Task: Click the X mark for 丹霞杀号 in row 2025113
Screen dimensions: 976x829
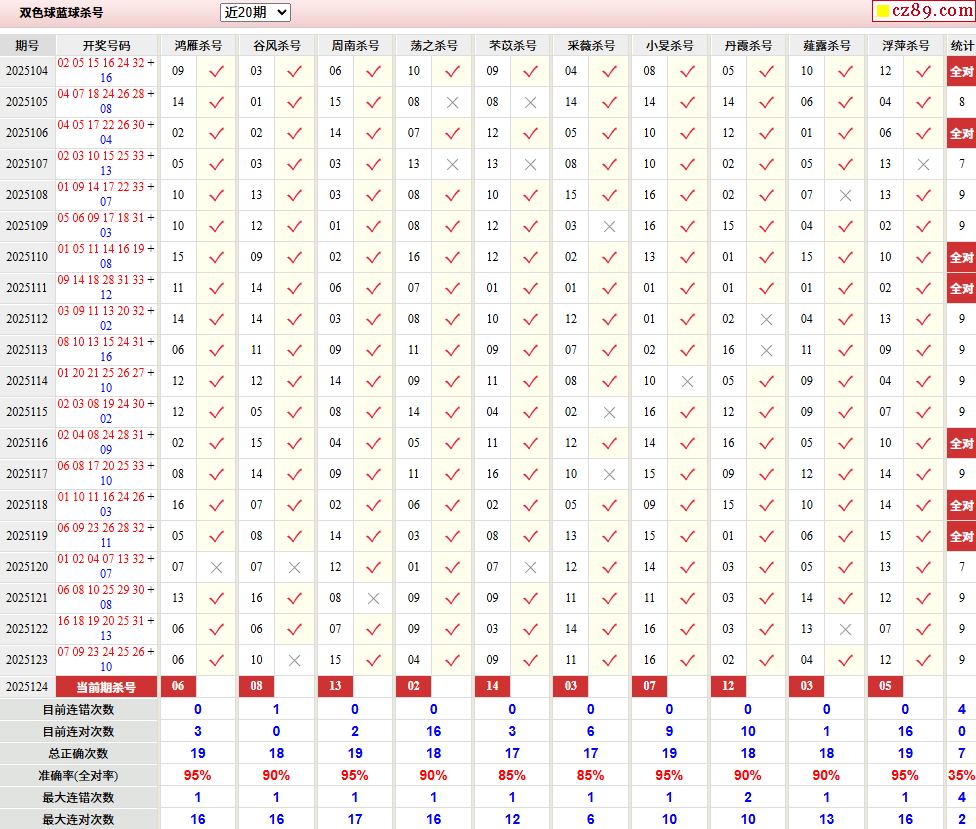Action: 766,350
